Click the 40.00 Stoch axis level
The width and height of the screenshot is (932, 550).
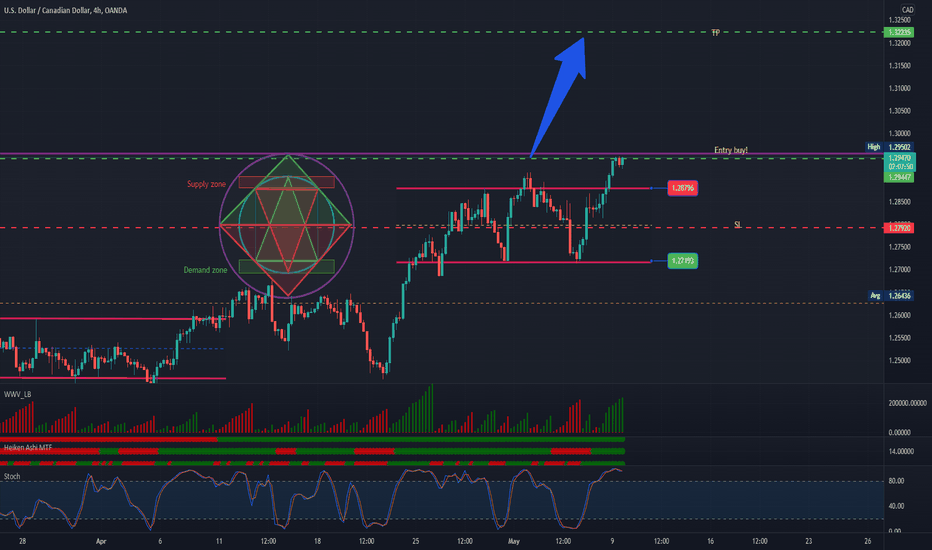(896, 507)
